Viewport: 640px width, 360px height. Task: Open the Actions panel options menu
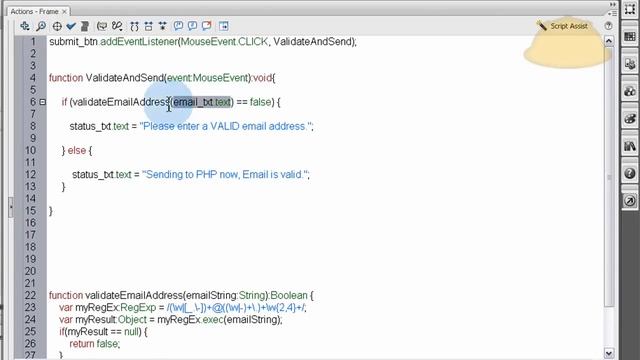point(613,13)
